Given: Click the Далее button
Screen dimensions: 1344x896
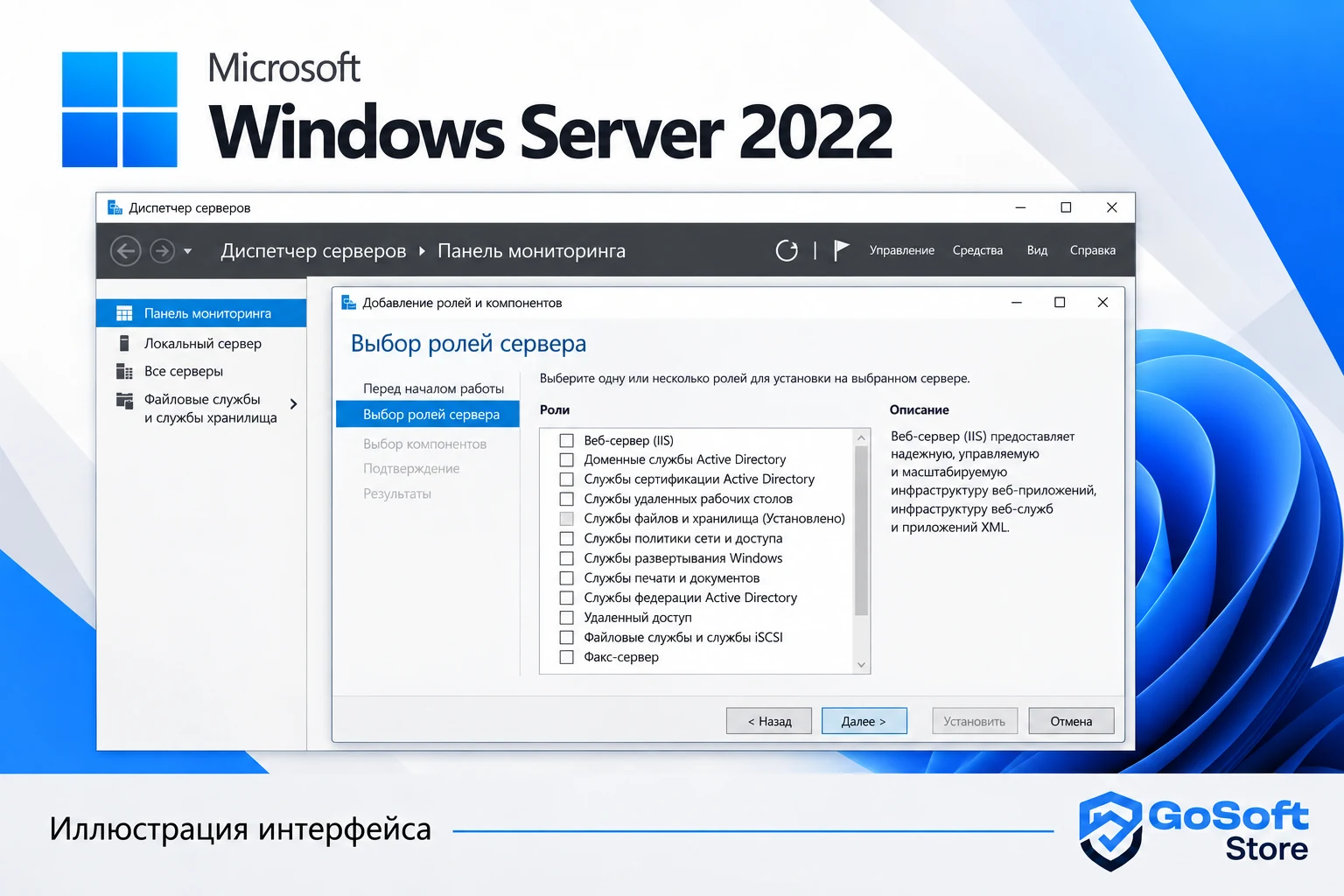Looking at the screenshot, I should click(864, 721).
